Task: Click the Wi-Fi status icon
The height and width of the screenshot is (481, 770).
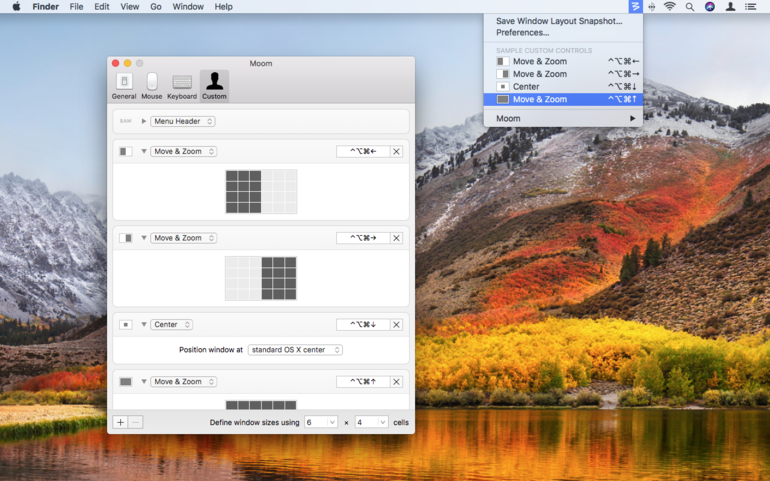Action: pos(669,6)
